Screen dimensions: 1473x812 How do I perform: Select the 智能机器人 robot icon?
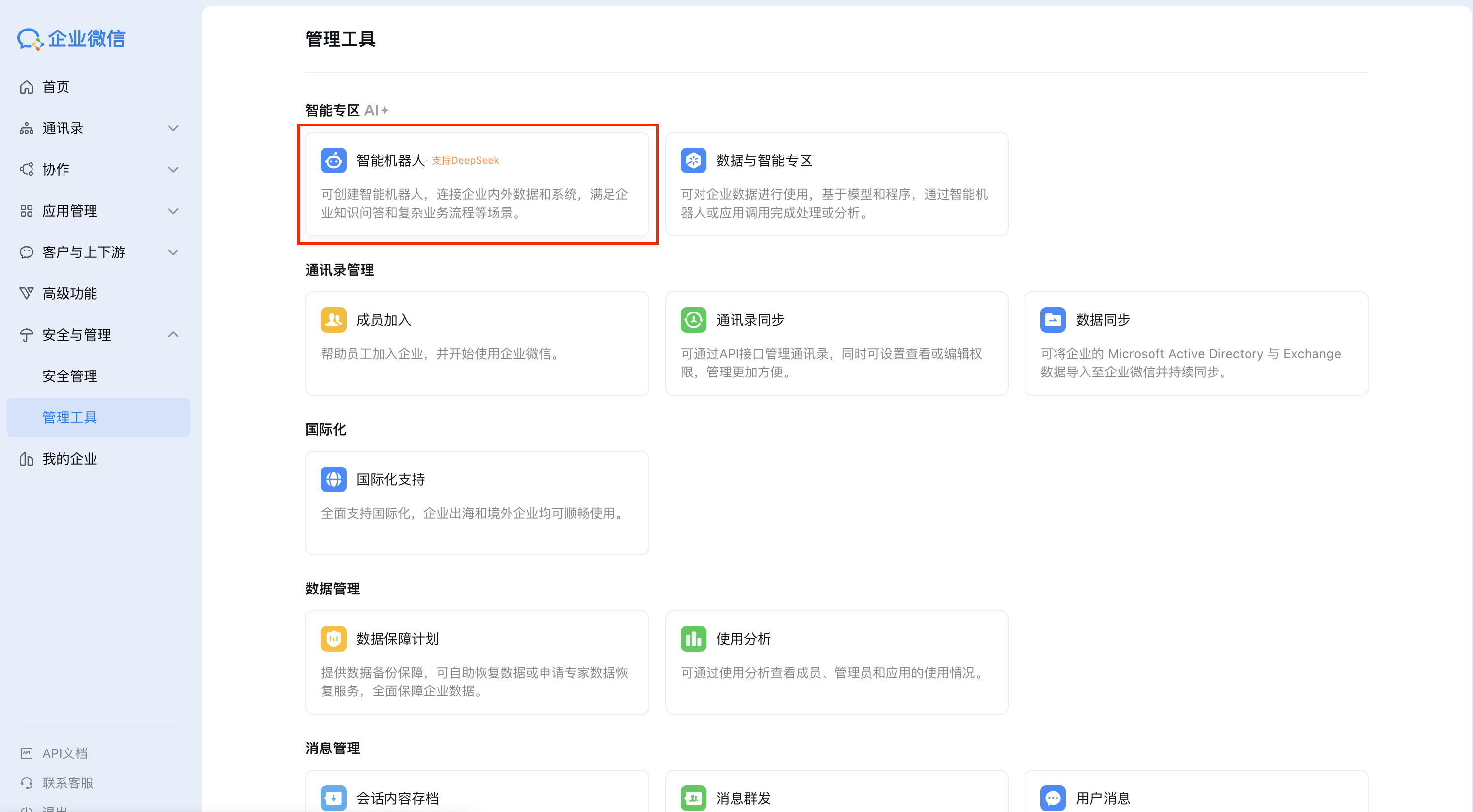tap(333, 160)
